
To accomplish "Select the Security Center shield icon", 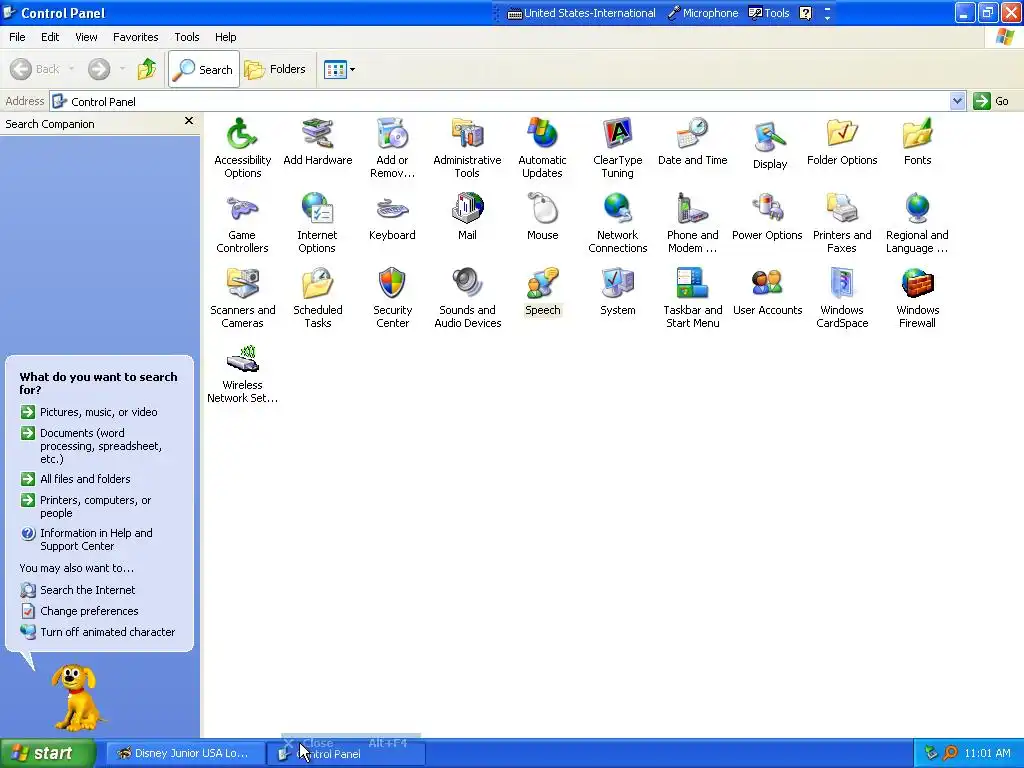I will [392, 297].
